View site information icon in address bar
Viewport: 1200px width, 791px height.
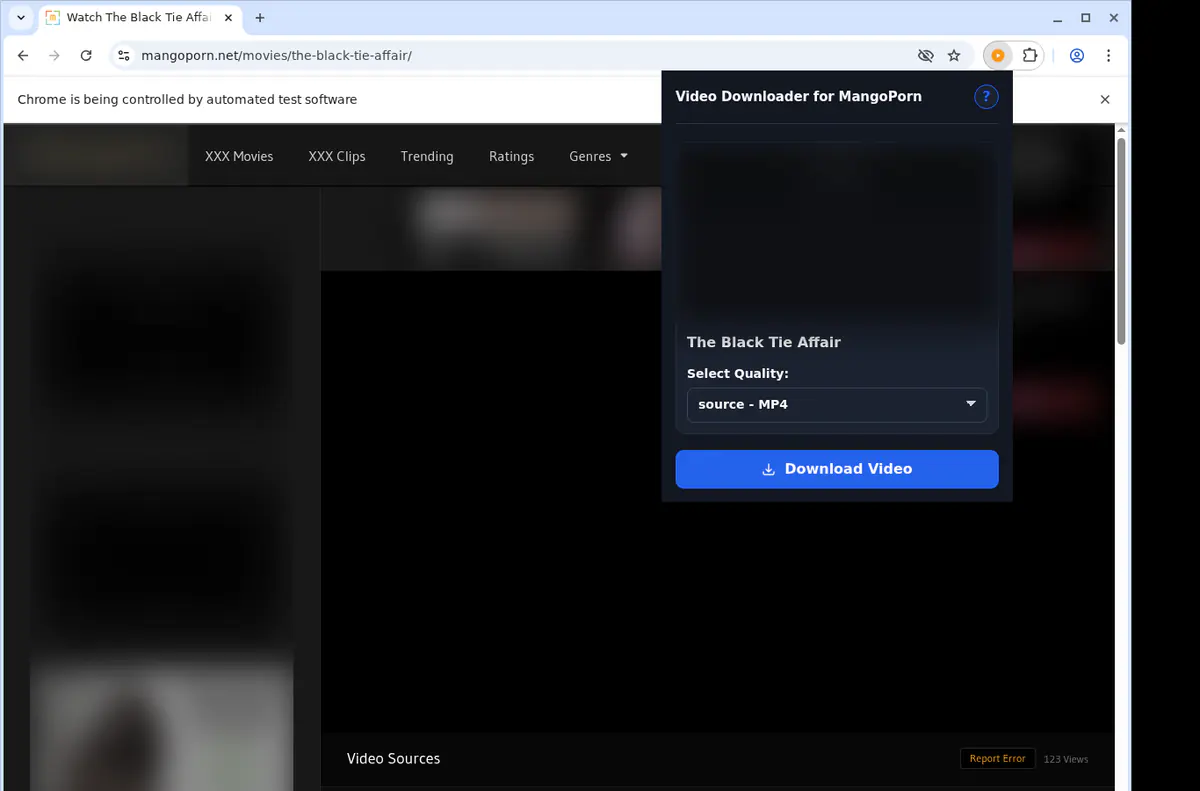124,56
